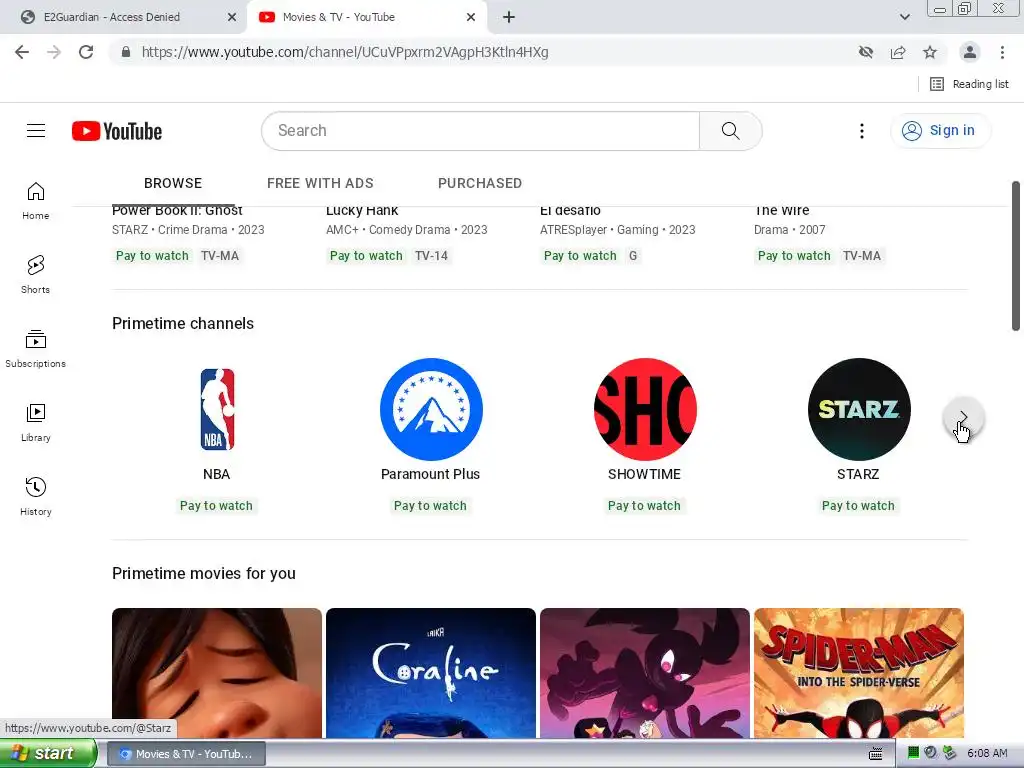Open the Coraline movie thumbnail
The image size is (1024, 768).
coord(431,673)
